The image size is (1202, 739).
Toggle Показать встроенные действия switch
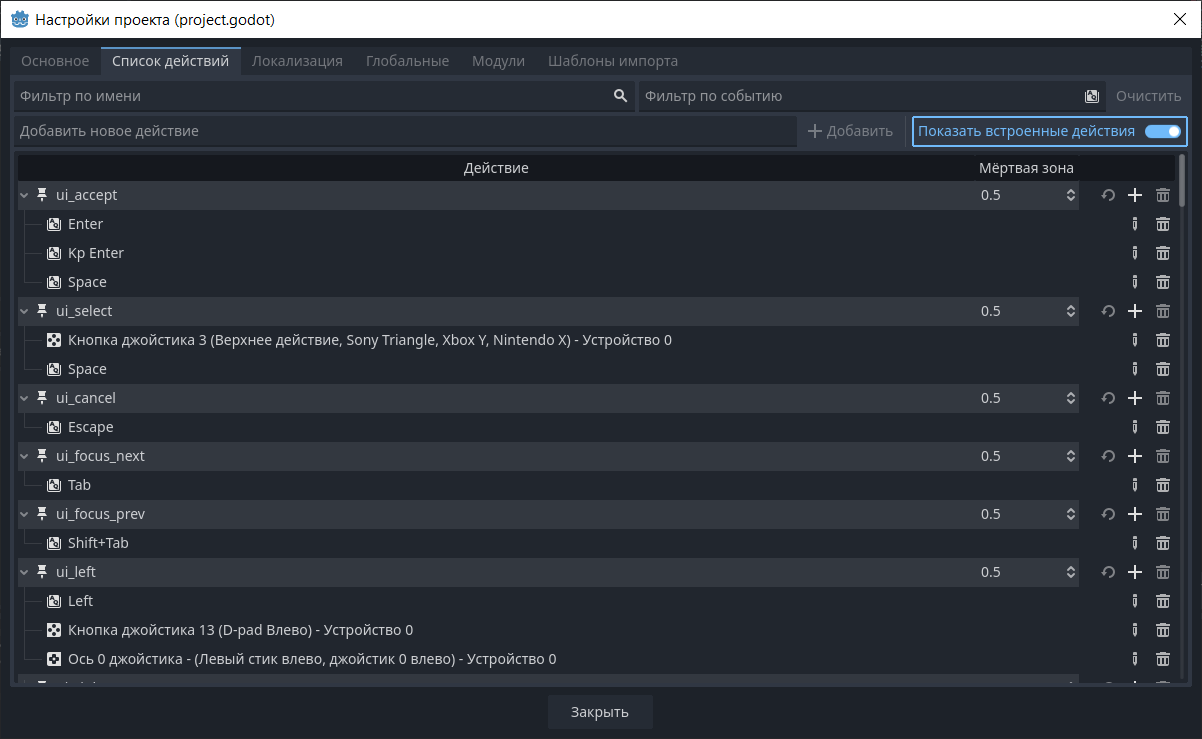coord(1162,131)
